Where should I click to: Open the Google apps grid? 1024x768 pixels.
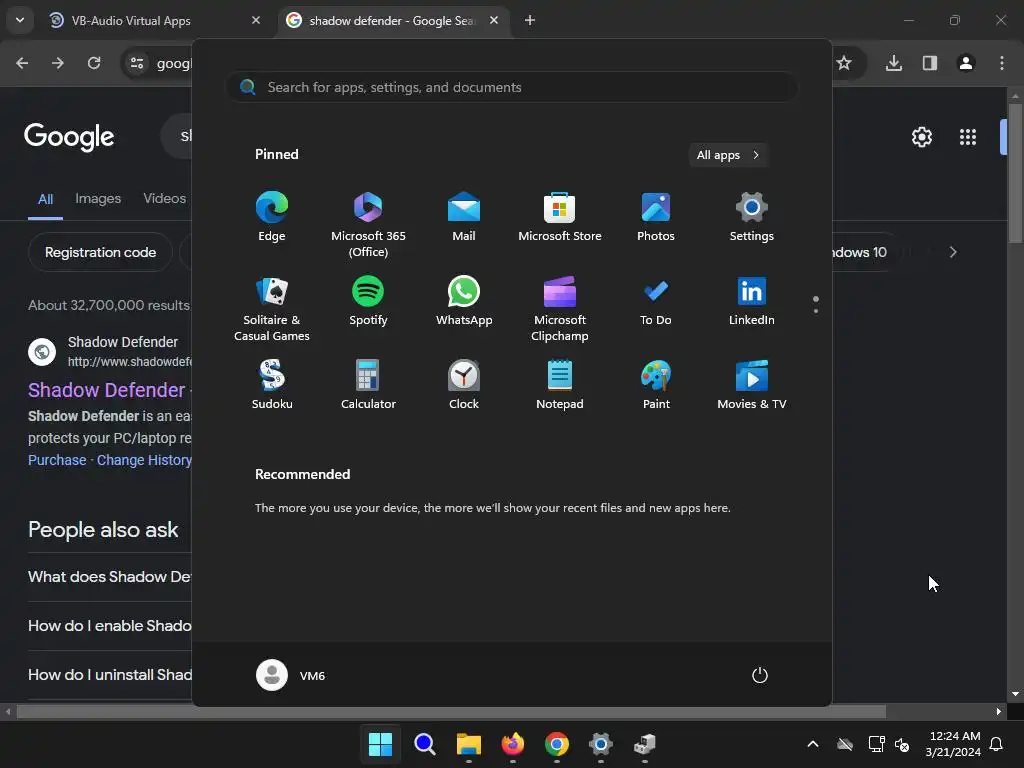[x=968, y=137]
